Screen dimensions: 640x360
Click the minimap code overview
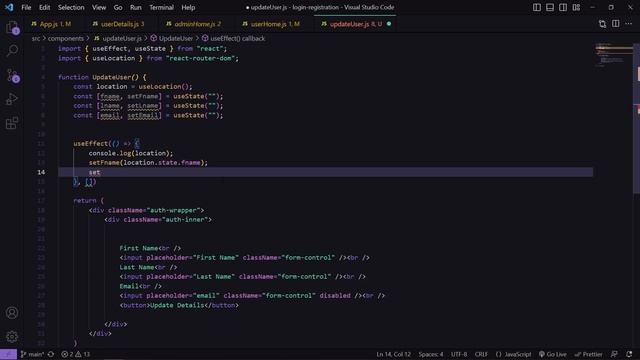[x=613, y=55]
